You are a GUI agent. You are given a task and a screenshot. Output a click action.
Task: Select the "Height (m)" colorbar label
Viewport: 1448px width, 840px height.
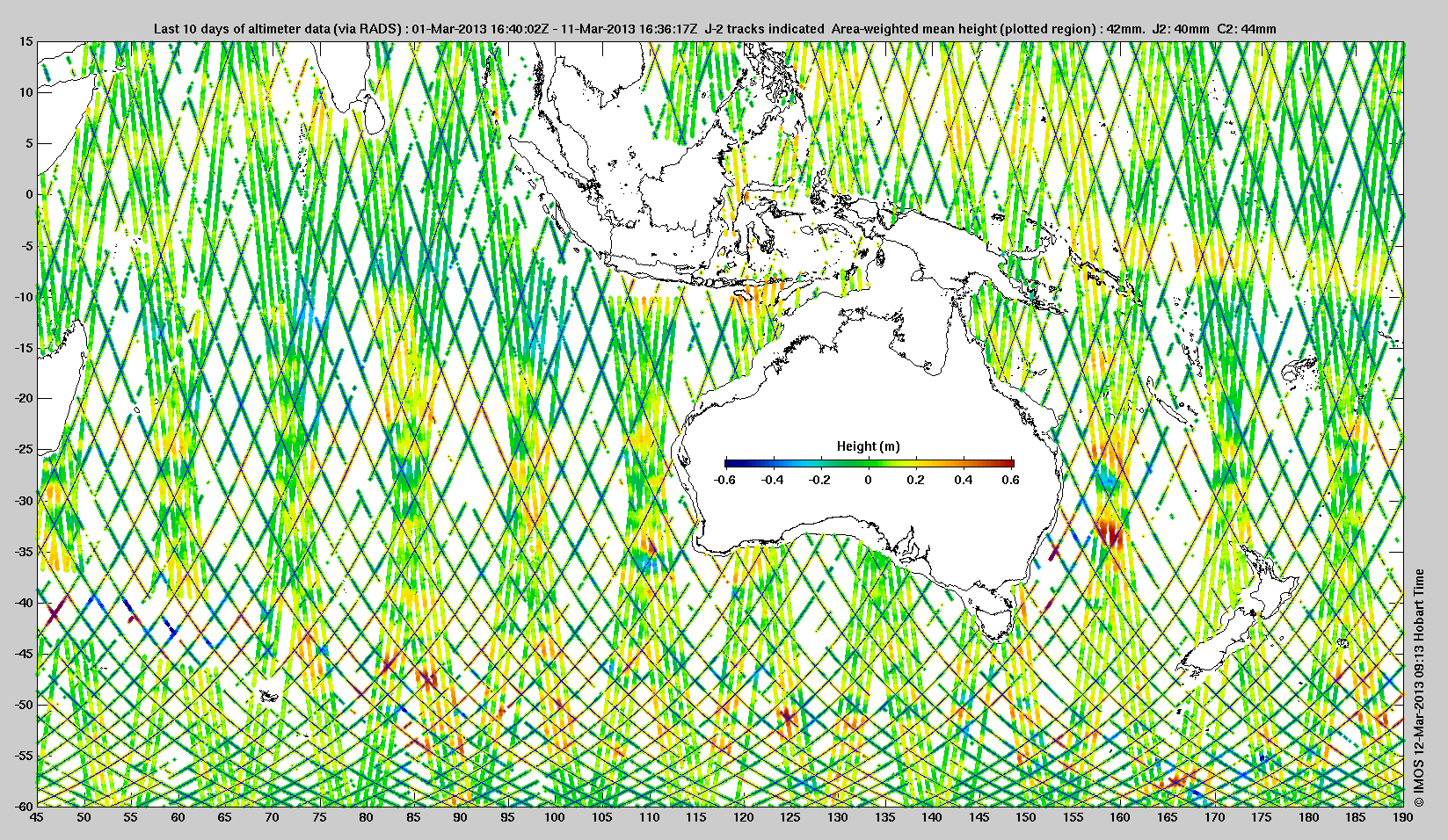[x=868, y=446]
